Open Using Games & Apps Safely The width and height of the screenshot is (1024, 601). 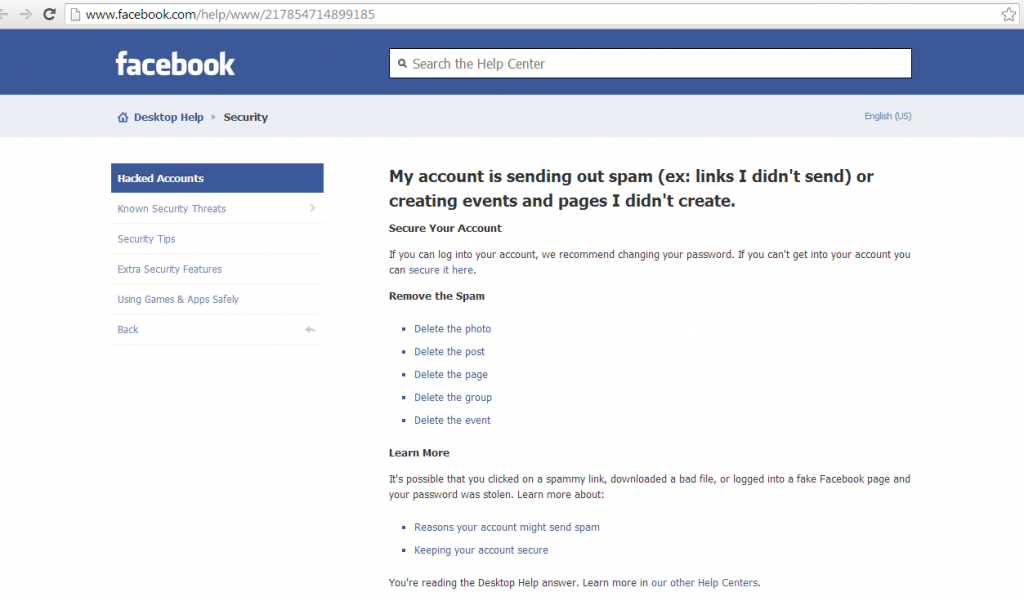[x=178, y=299]
